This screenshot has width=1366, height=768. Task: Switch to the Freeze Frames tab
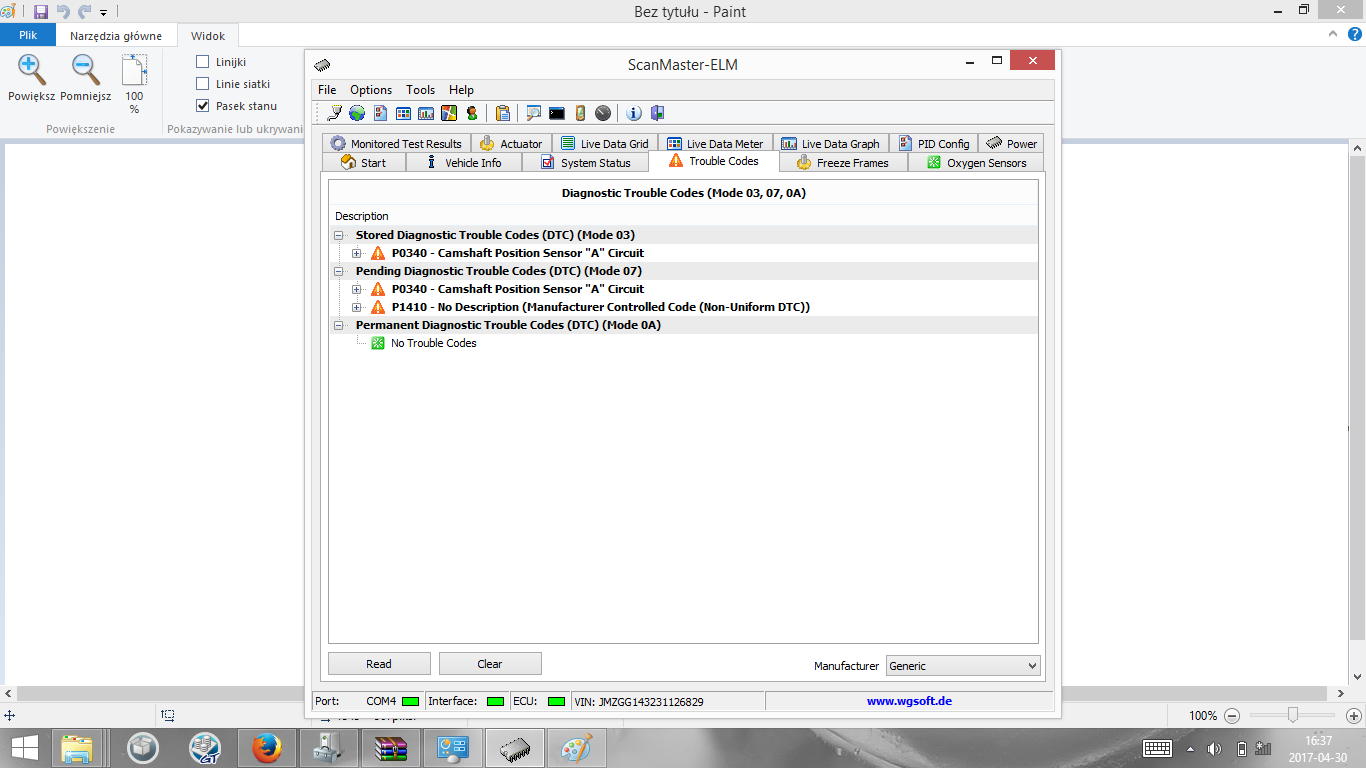tap(842, 163)
